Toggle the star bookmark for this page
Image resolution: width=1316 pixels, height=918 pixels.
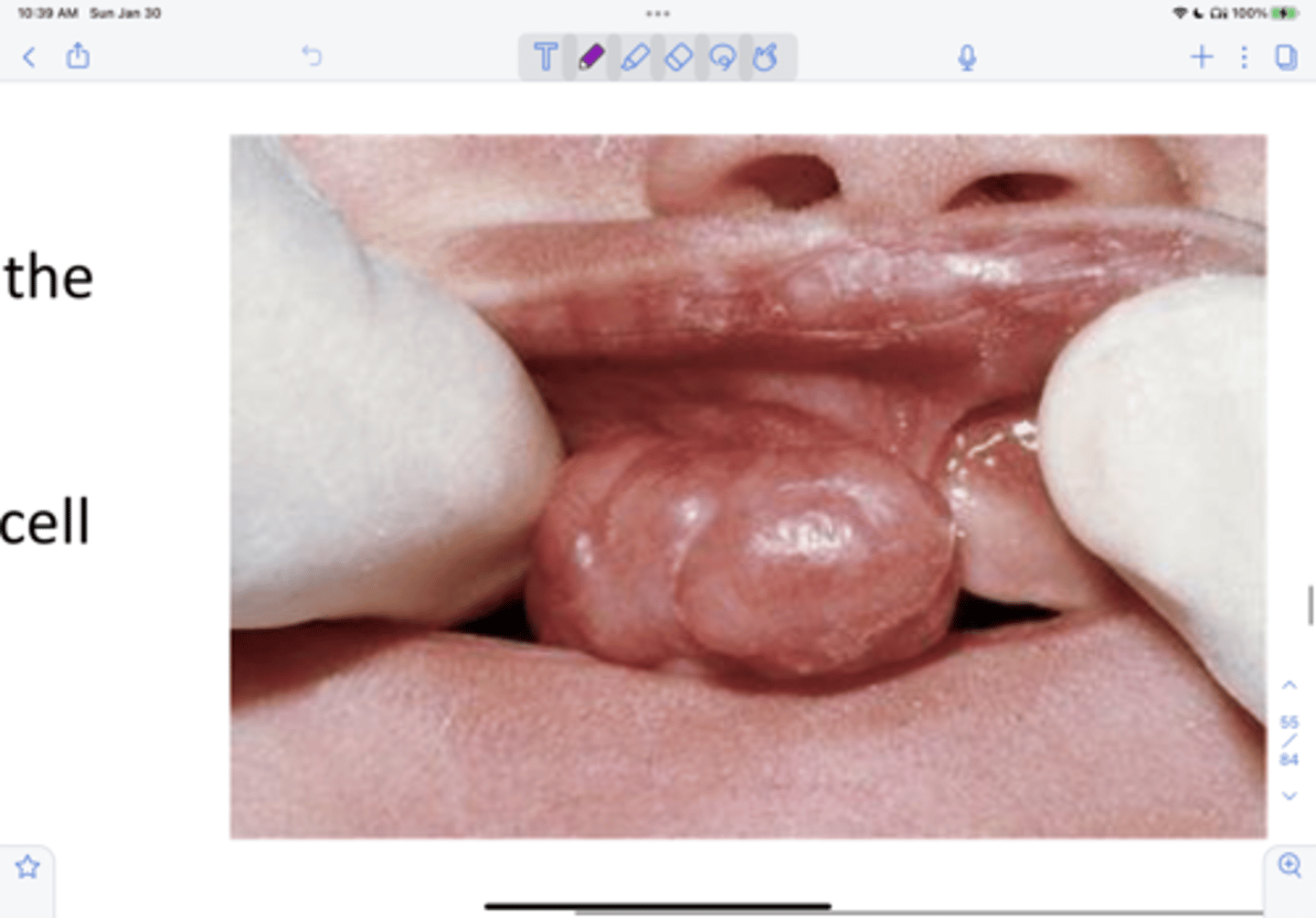click(27, 867)
